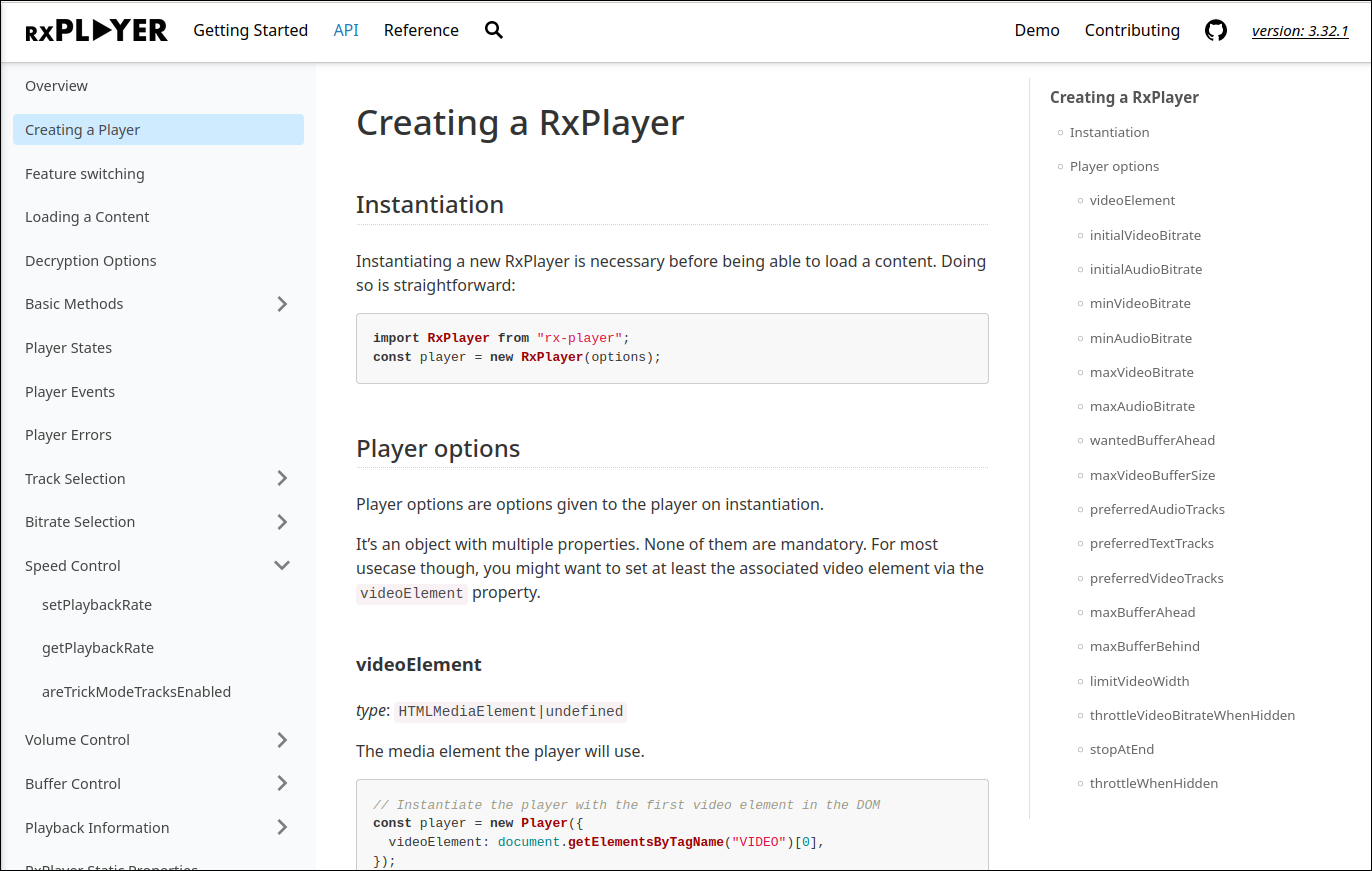Jump to preferredAudioTracks in contents

[x=1157, y=509]
